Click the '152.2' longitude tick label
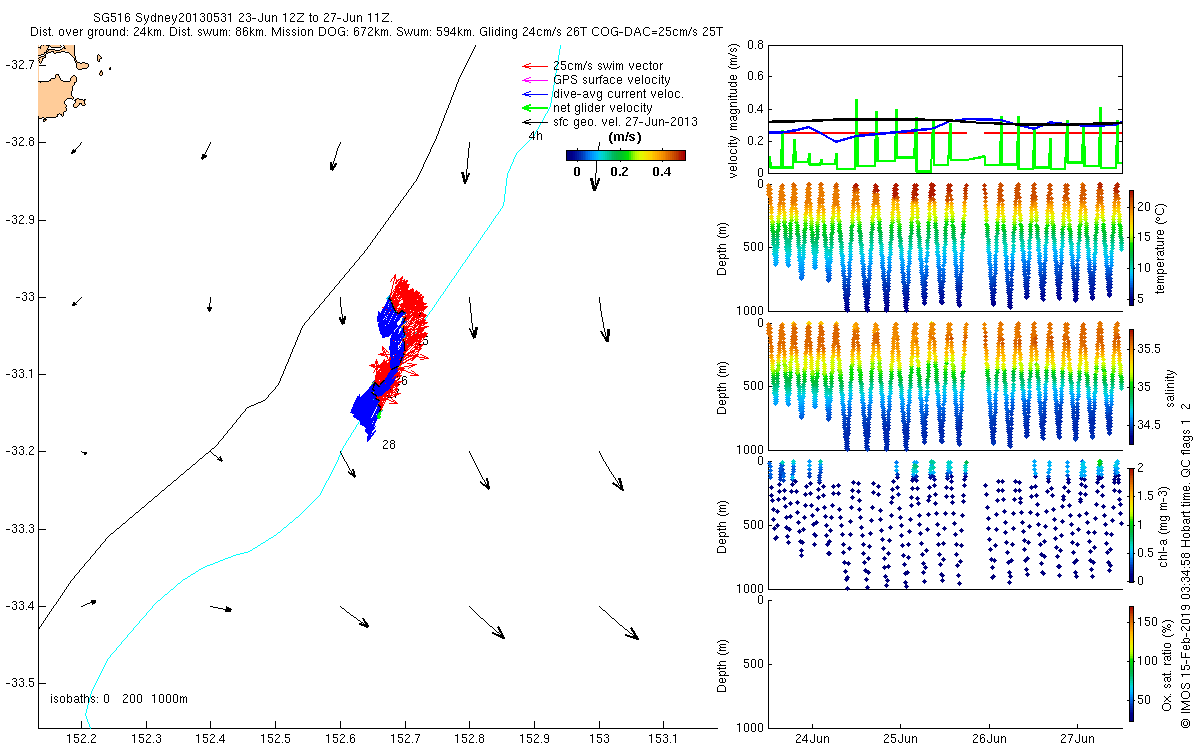Screen dimensions: 1200x750 click(81, 740)
